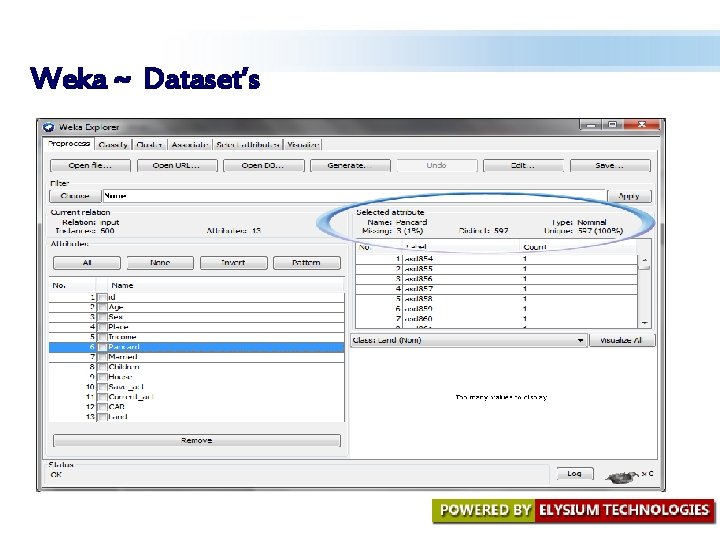Select the asd856 label row
The width and height of the screenshot is (720, 540).
click(x=496, y=279)
